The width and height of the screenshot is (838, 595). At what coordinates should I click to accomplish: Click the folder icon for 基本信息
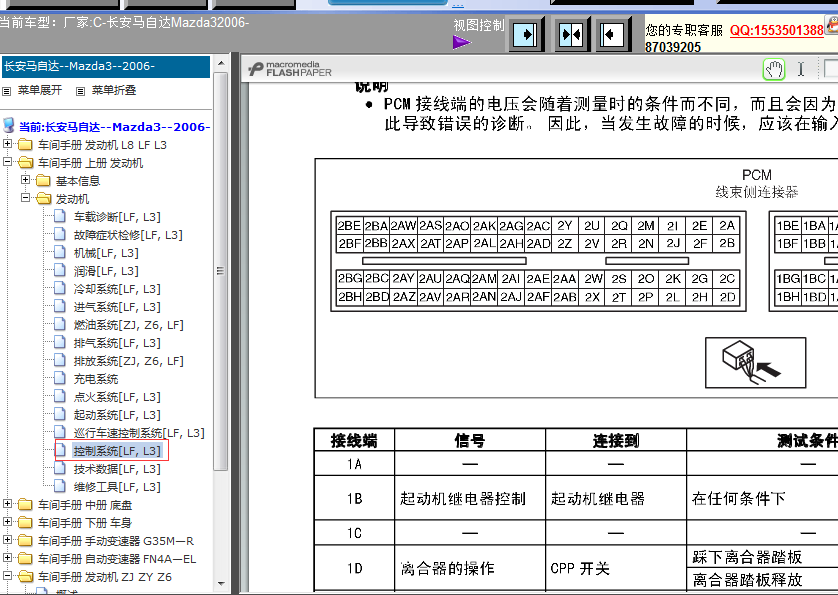point(43,181)
